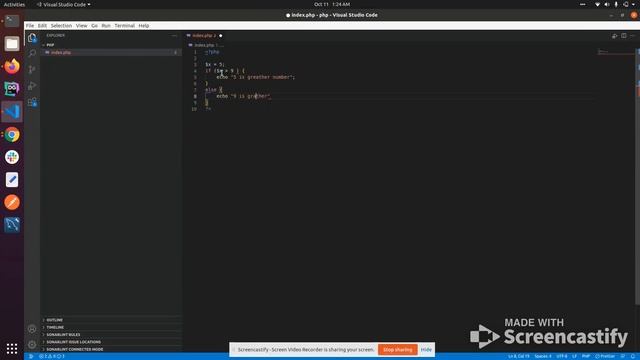Open the Accounts icon in activity bar
Image resolution: width=640 pixels, height=360 pixels.
(32, 329)
